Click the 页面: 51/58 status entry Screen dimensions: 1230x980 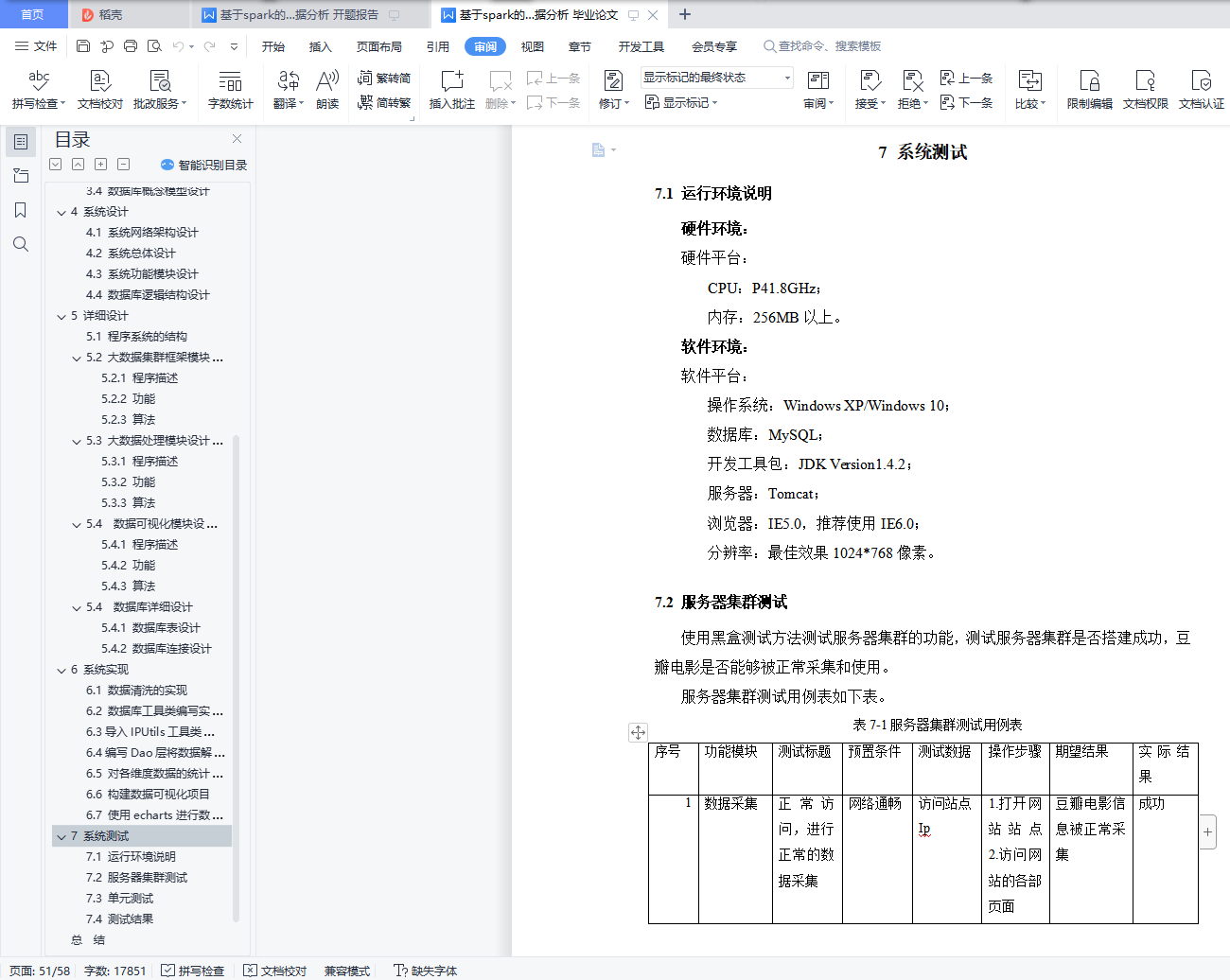pyautogui.click(x=40, y=971)
